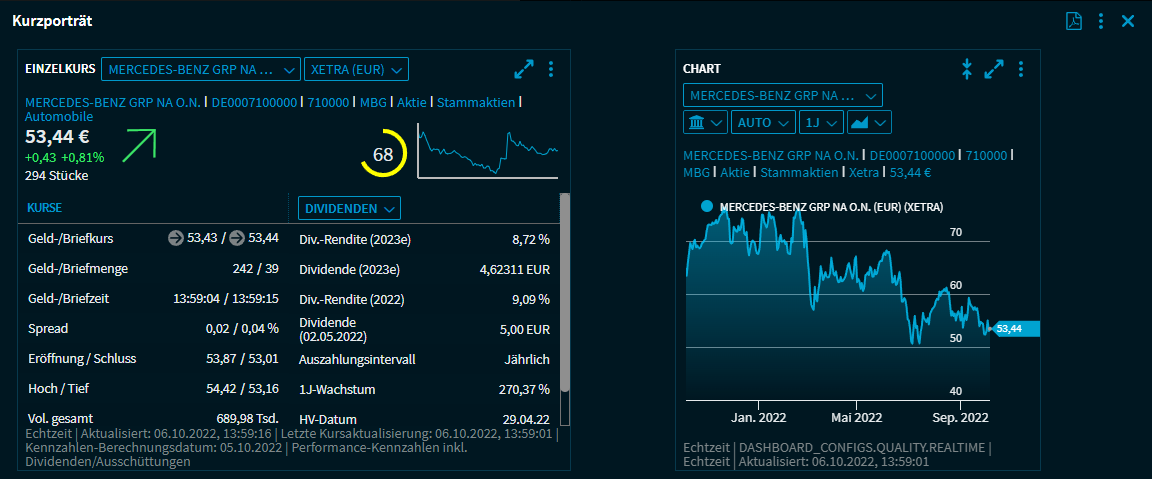This screenshot has height=479, width=1152.
Task: Open Chart panel three-dot menu
Action: point(1021,69)
